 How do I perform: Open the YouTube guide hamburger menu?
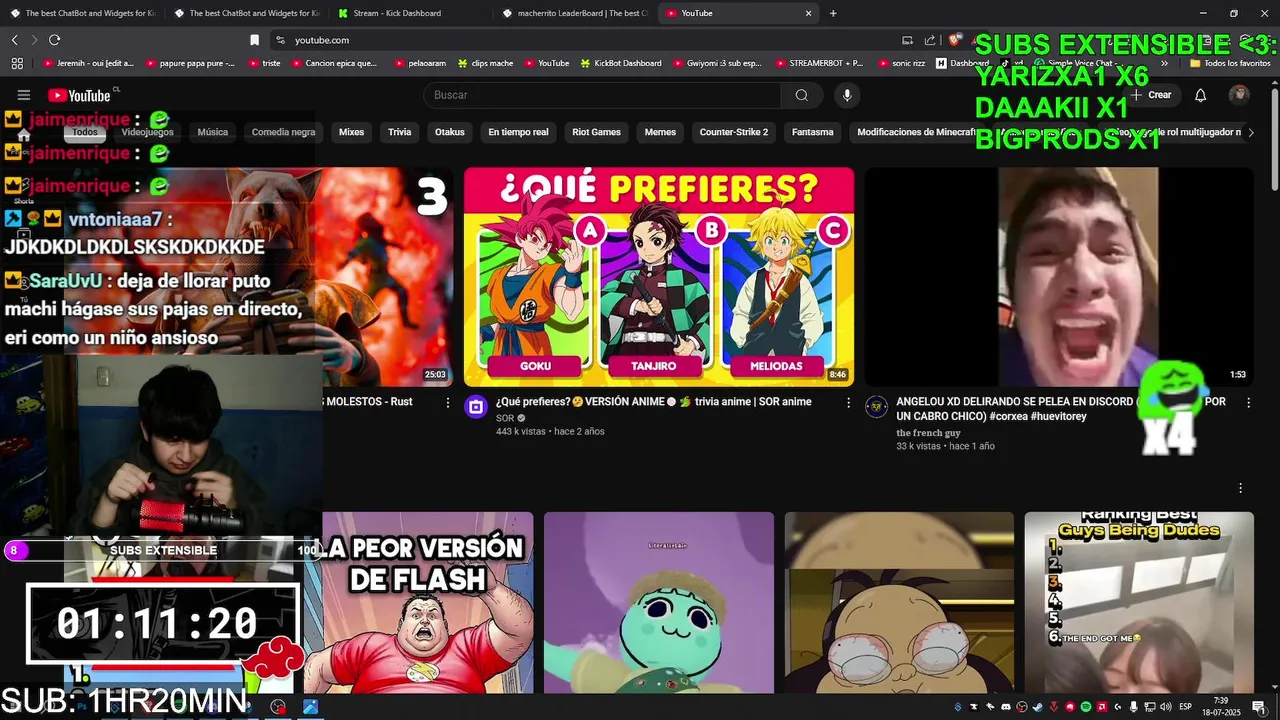tap(24, 95)
